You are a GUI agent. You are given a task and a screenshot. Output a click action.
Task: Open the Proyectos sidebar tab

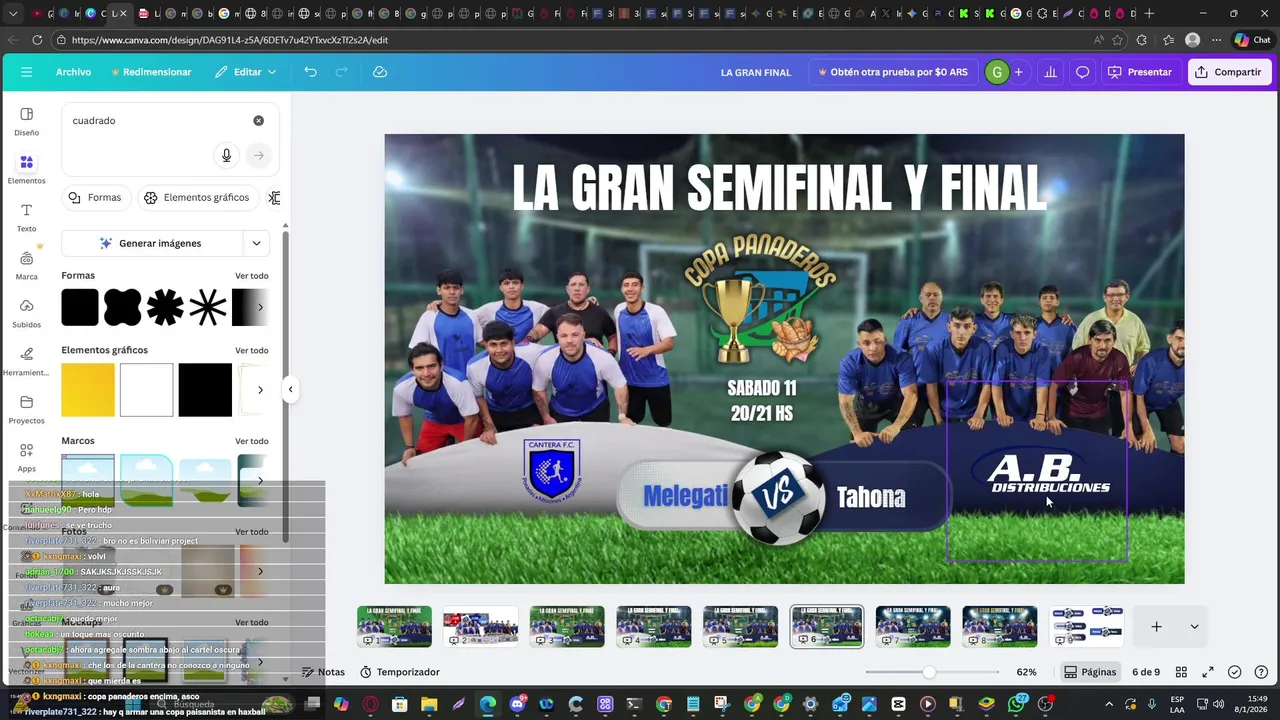(27, 409)
